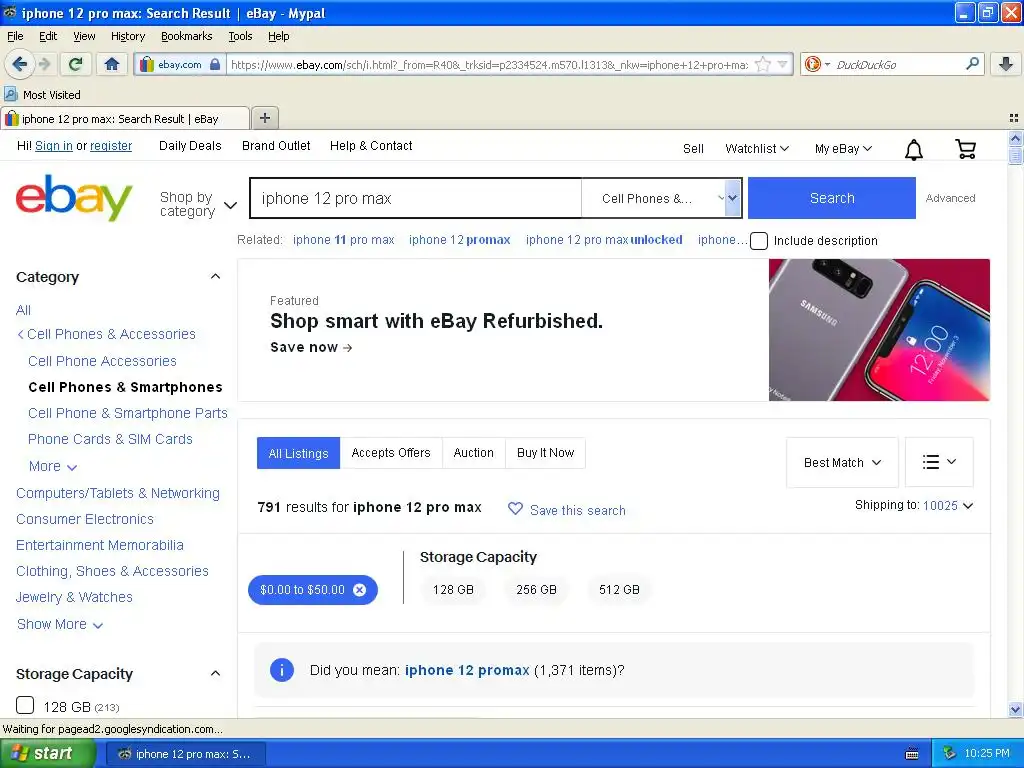Switch to the Auction tab

pos(473,453)
